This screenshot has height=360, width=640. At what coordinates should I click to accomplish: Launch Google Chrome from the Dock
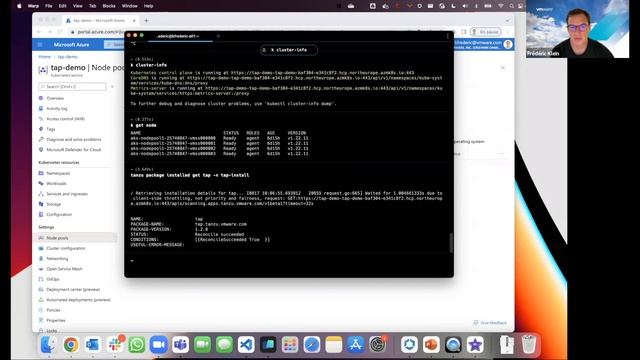click(x=71, y=345)
